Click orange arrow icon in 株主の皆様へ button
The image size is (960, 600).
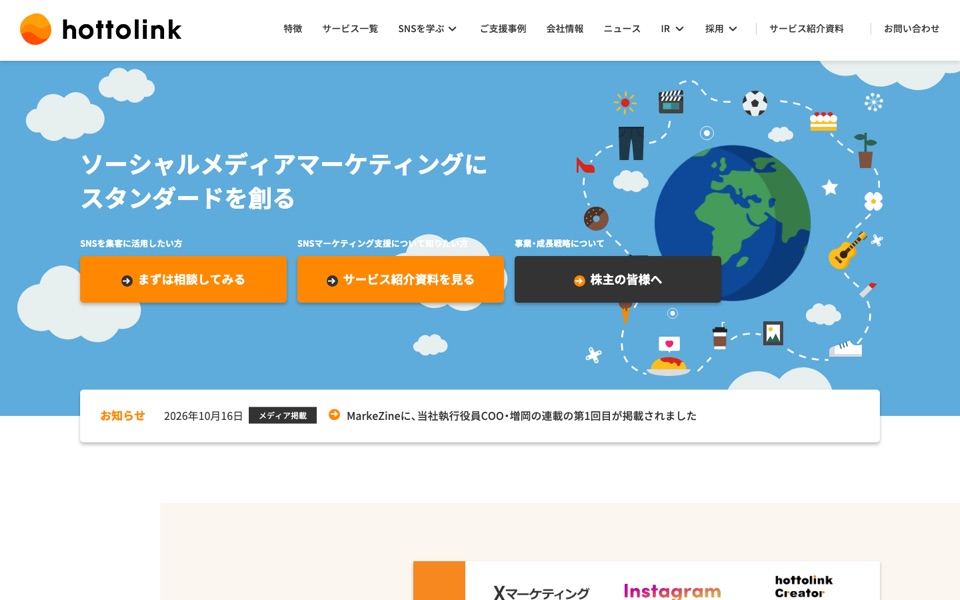[579, 281]
